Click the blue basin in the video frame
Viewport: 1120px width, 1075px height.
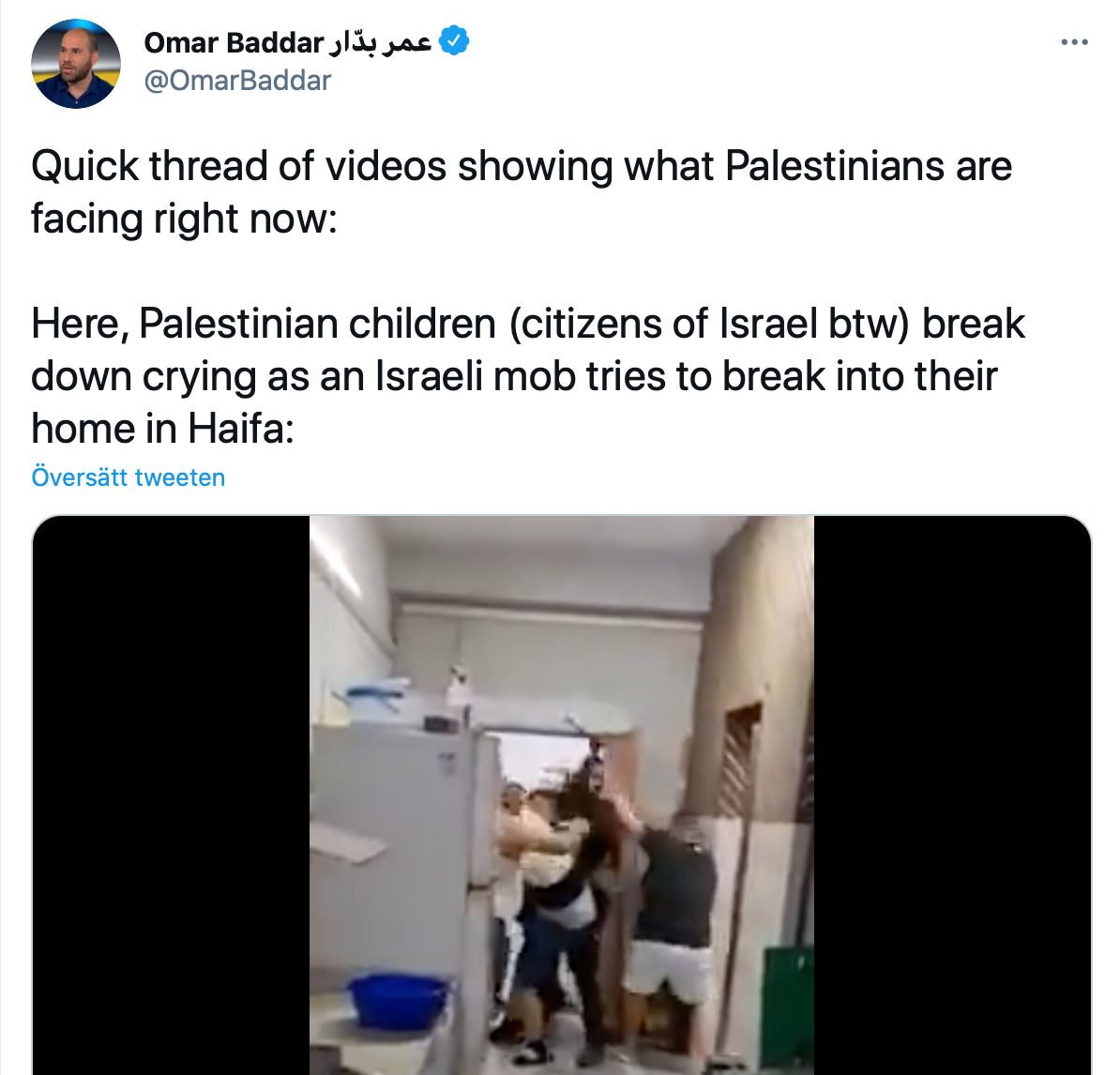pos(398,999)
